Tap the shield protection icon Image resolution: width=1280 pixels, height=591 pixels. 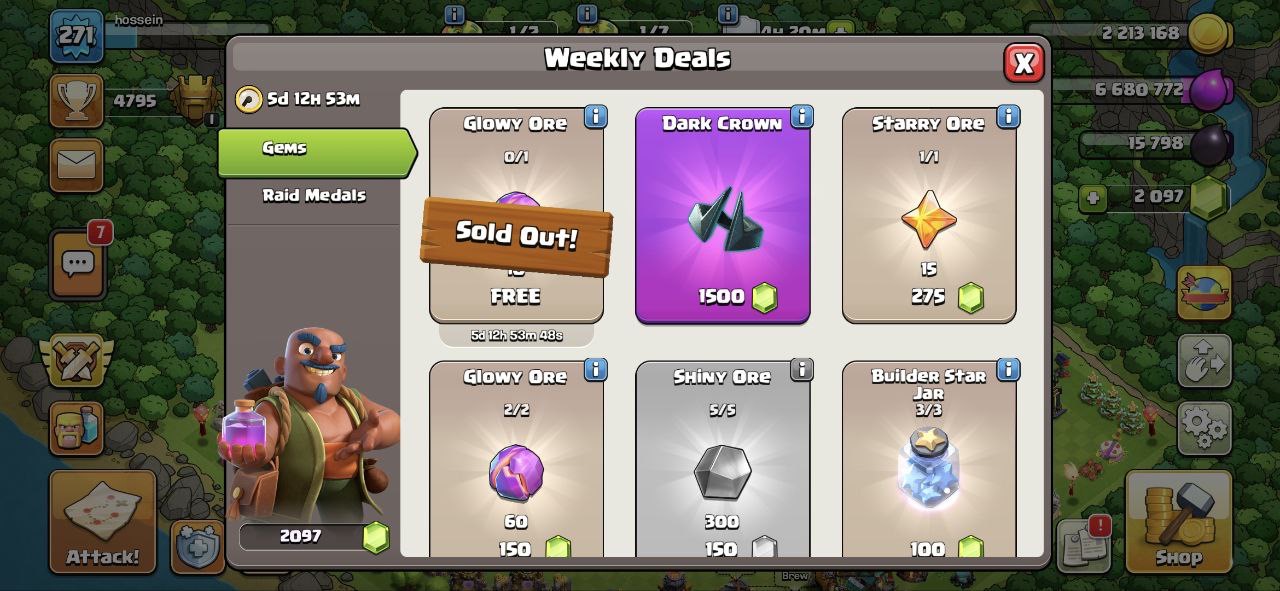pos(196,546)
